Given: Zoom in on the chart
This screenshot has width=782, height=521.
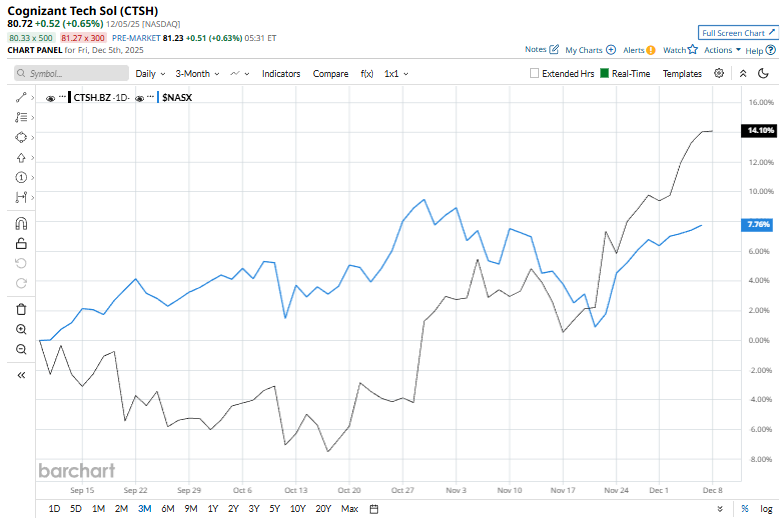Looking at the screenshot, I should coord(21,329).
